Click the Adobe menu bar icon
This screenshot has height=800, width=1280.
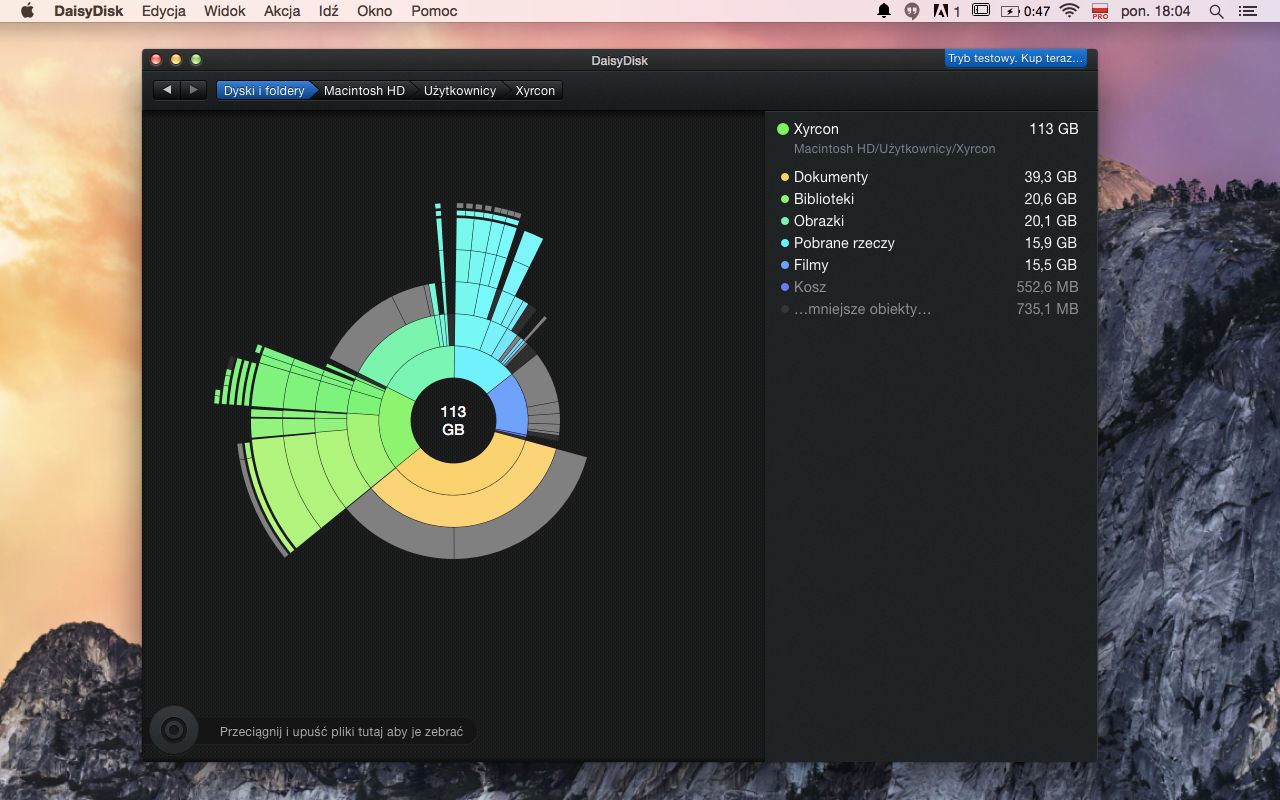pyautogui.click(x=946, y=11)
